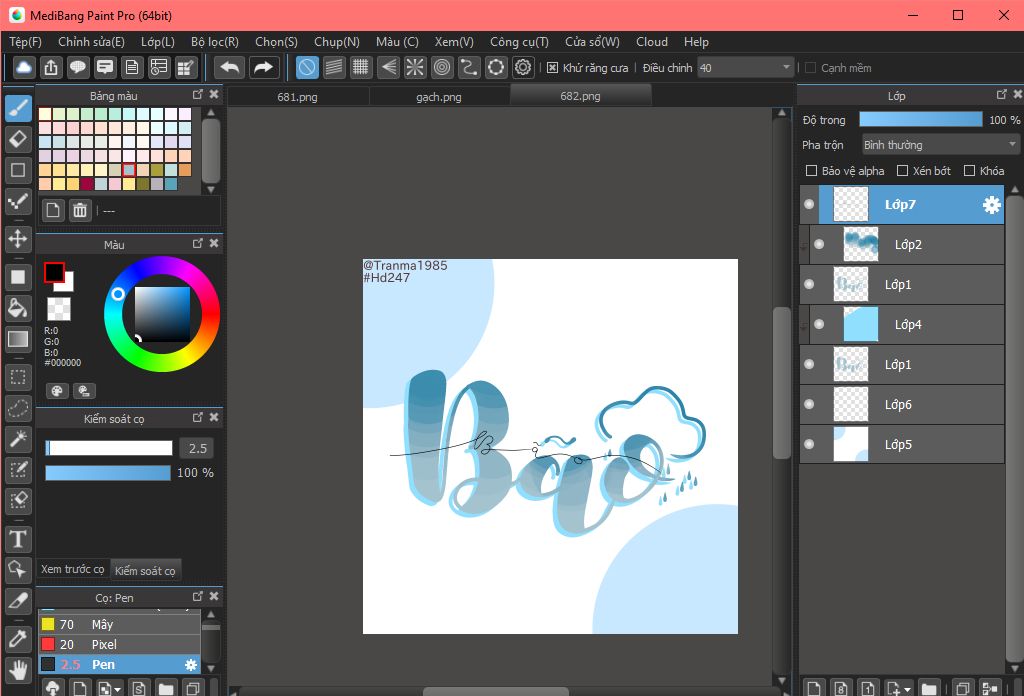Hide layer Lớp7 with its visibility dot
Screen dimensions: 1024x696
click(809, 204)
